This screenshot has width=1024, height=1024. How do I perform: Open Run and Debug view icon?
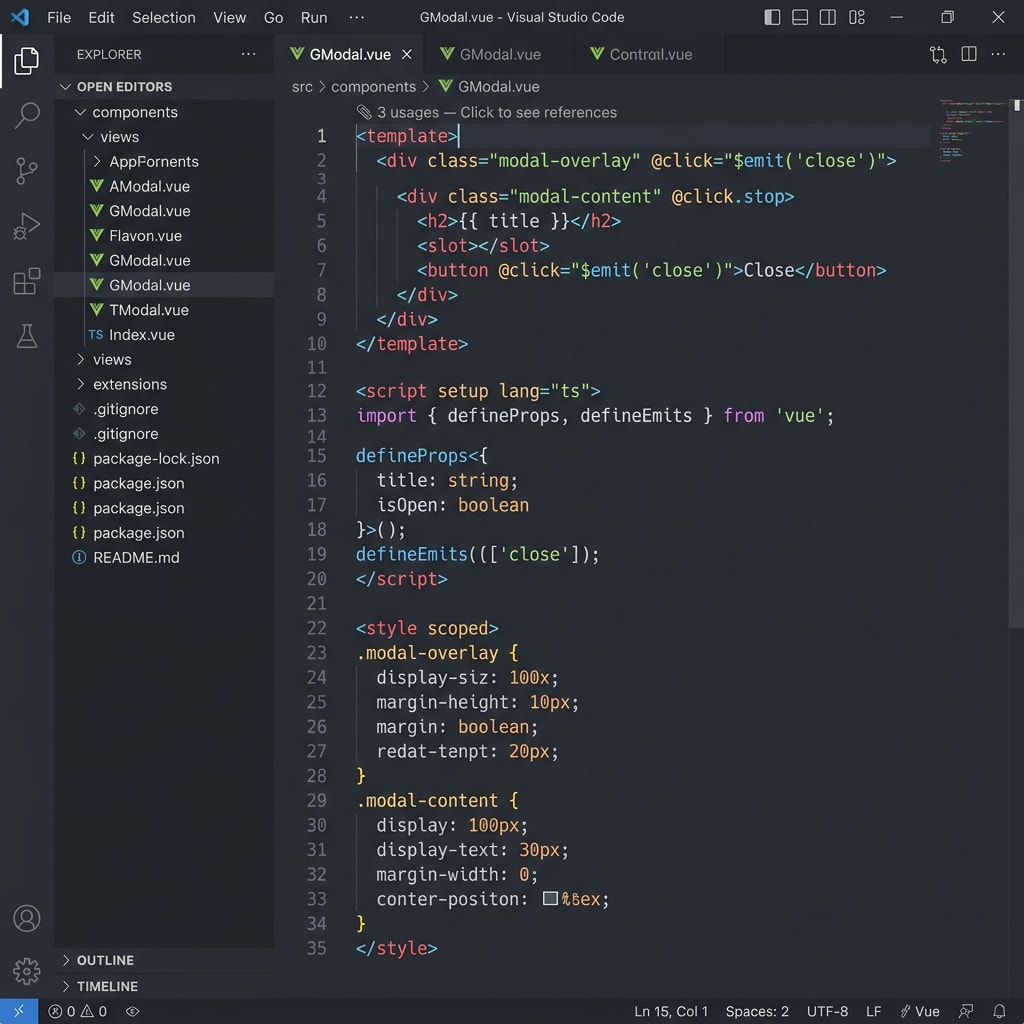pyautogui.click(x=26, y=227)
